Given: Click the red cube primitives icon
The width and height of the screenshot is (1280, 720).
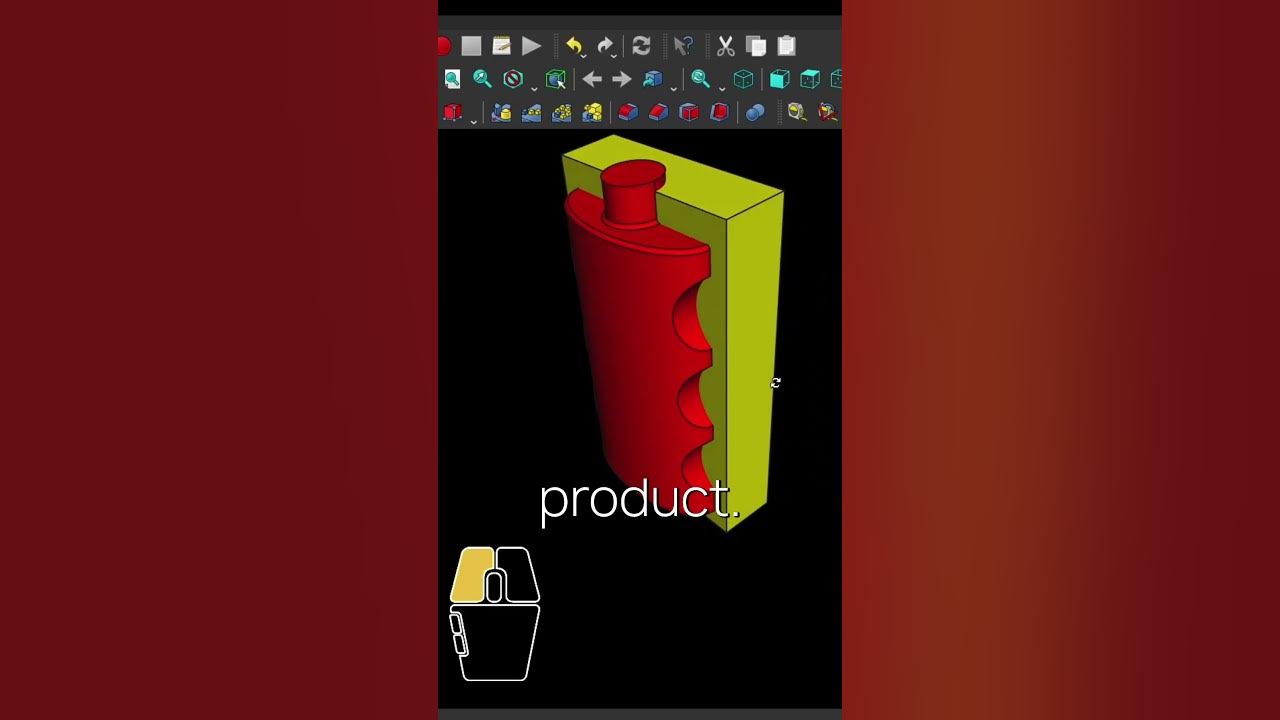Looking at the screenshot, I should (452, 112).
